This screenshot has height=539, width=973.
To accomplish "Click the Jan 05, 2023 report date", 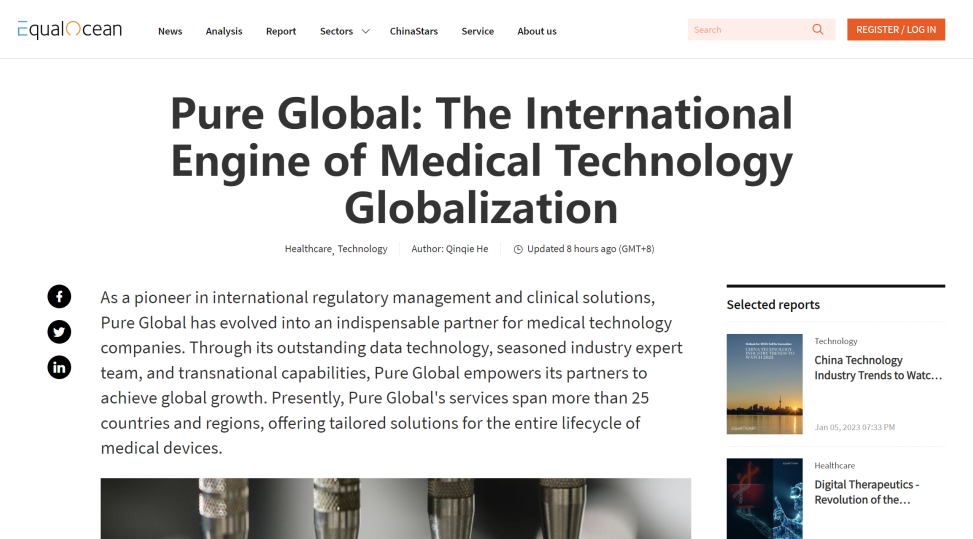I will click(x=854, y=427).
